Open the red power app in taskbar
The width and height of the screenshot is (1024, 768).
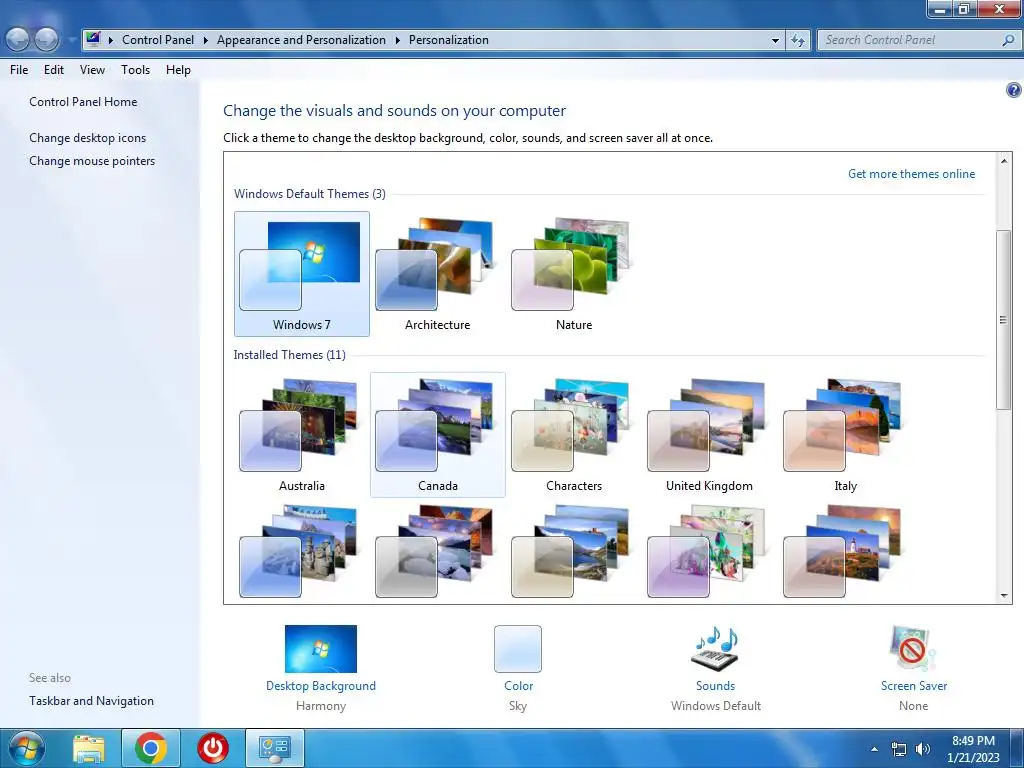click(213, 748)
